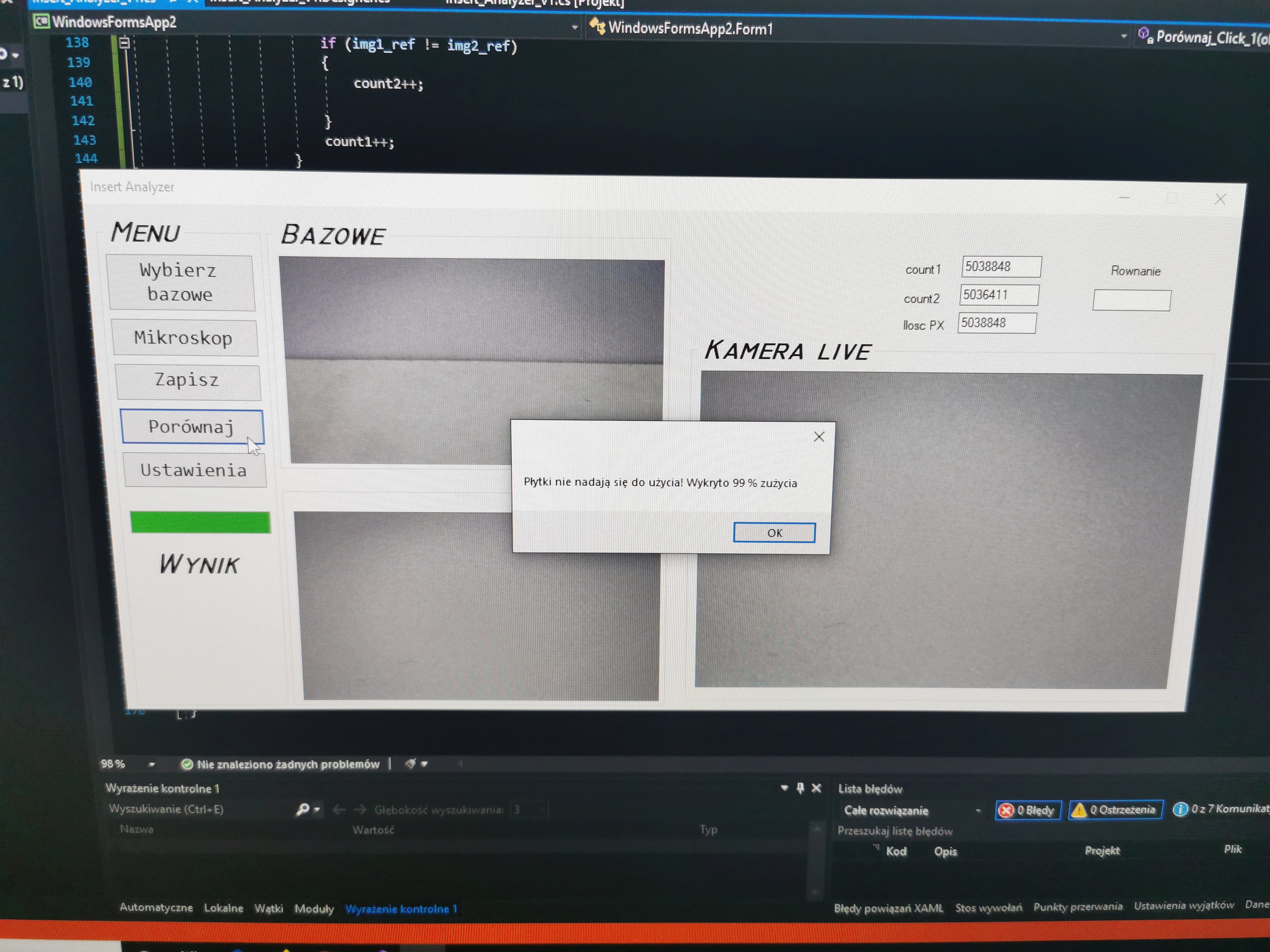Click OK in the message dialog
The width and height of the screenshot is (1270, 952).
coord(774,532)
